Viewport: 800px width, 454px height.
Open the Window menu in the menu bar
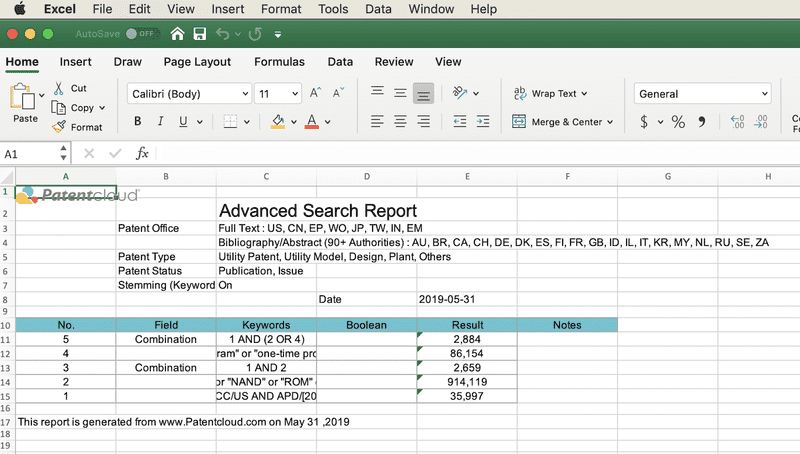(x=431, y=9)
